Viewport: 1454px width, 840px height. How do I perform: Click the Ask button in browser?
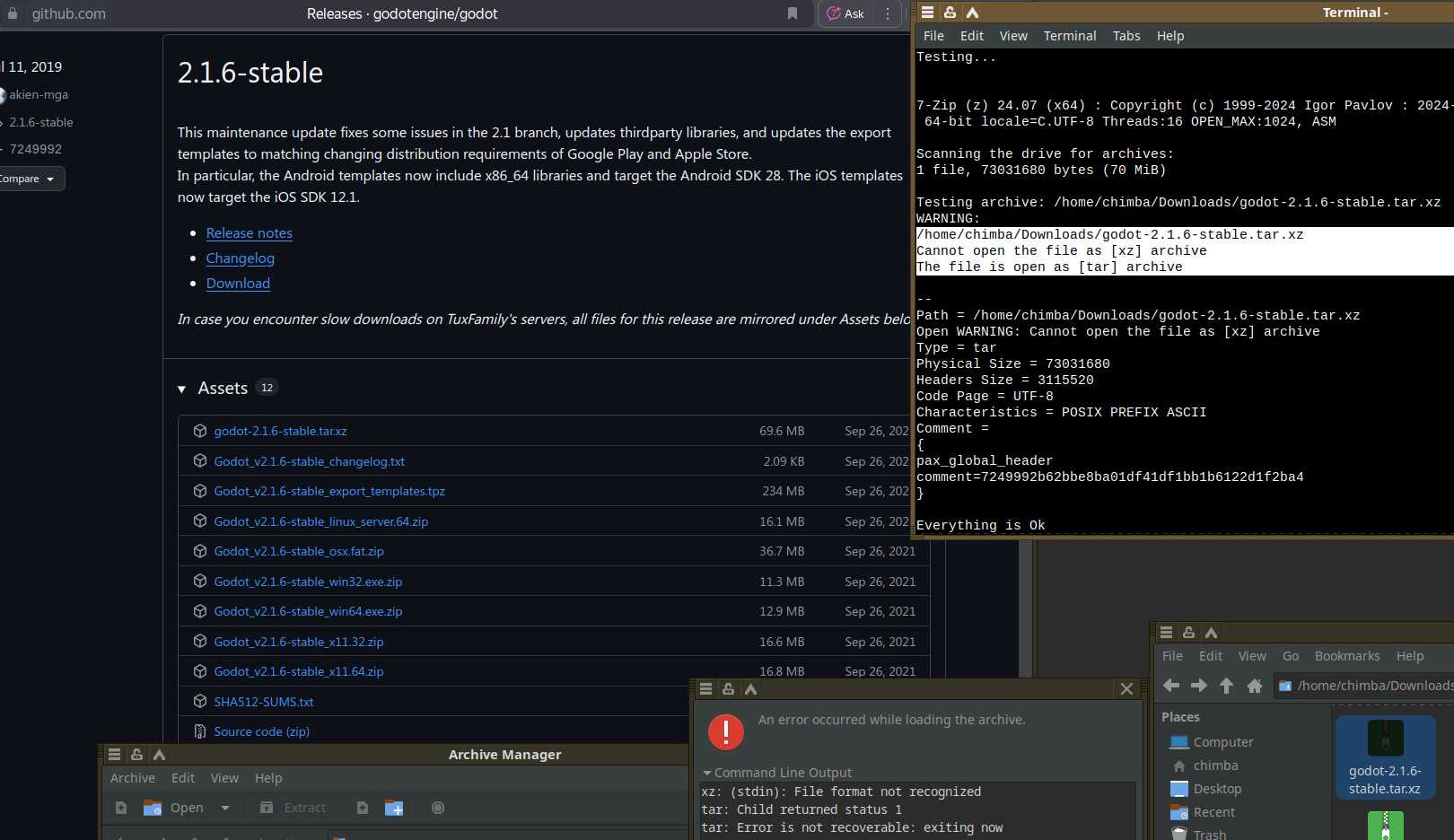pos(845,13)
